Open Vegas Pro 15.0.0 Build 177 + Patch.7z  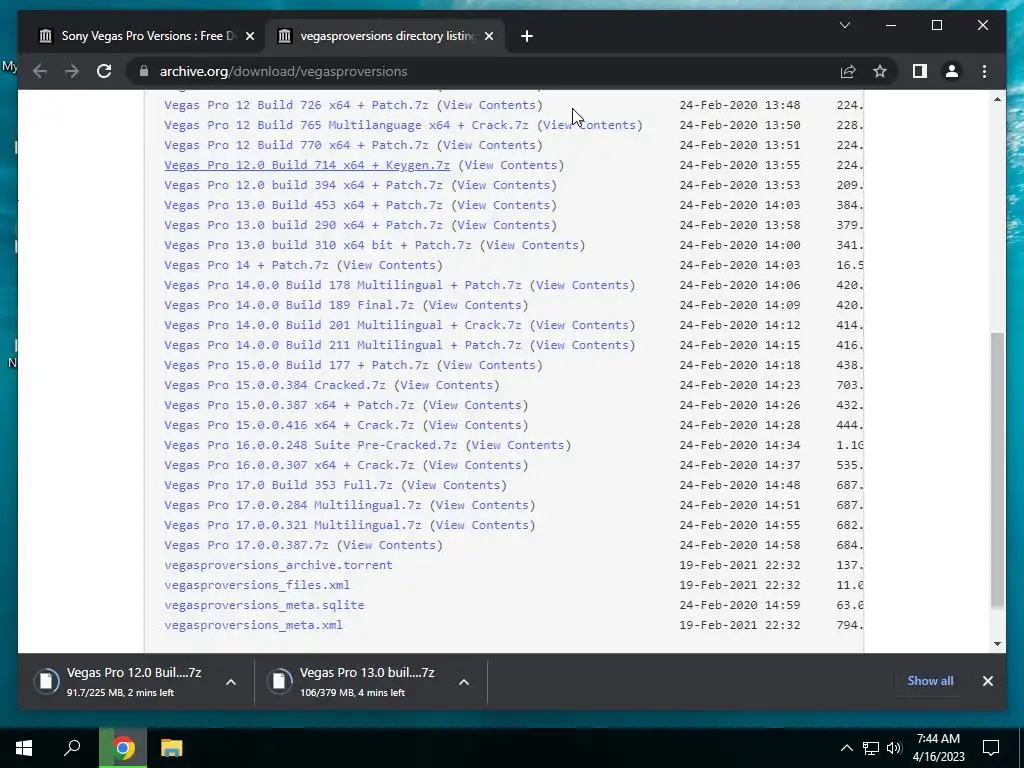click(x=296, y=365)
